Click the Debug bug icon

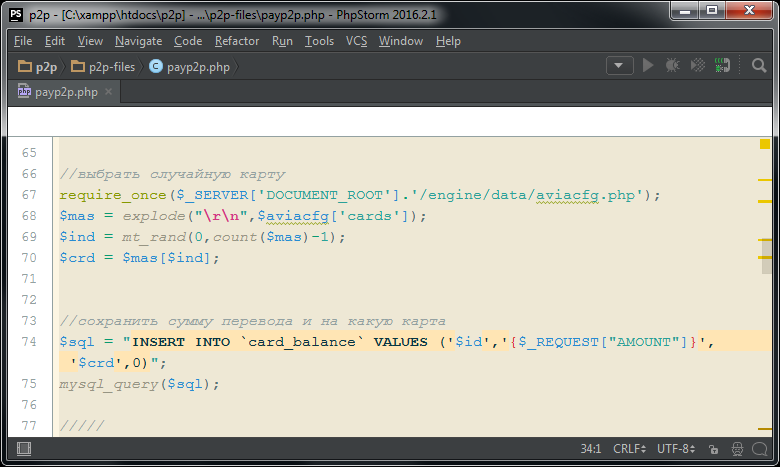[673, 66]
